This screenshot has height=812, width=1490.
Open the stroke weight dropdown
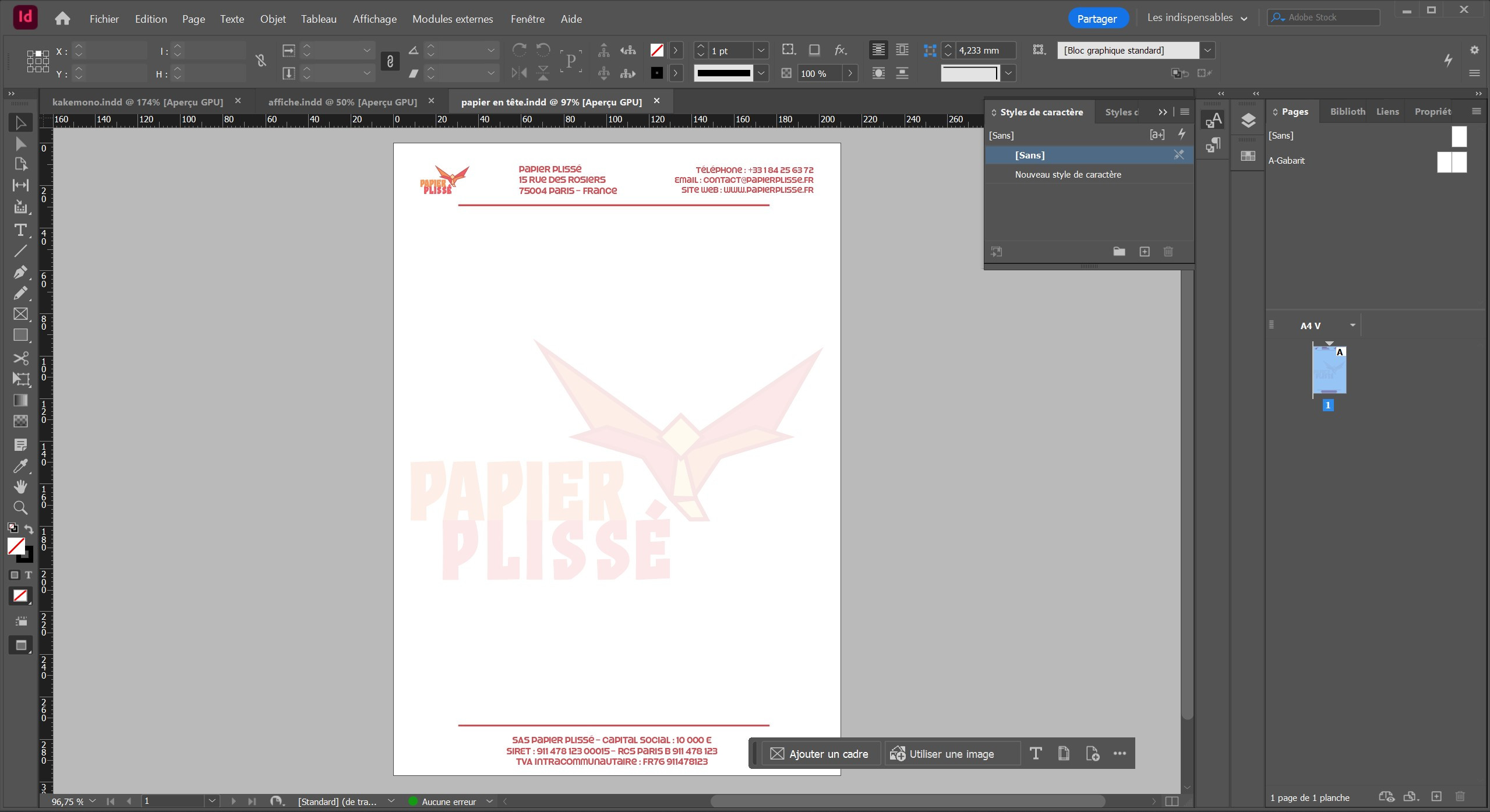coord(761,51)
